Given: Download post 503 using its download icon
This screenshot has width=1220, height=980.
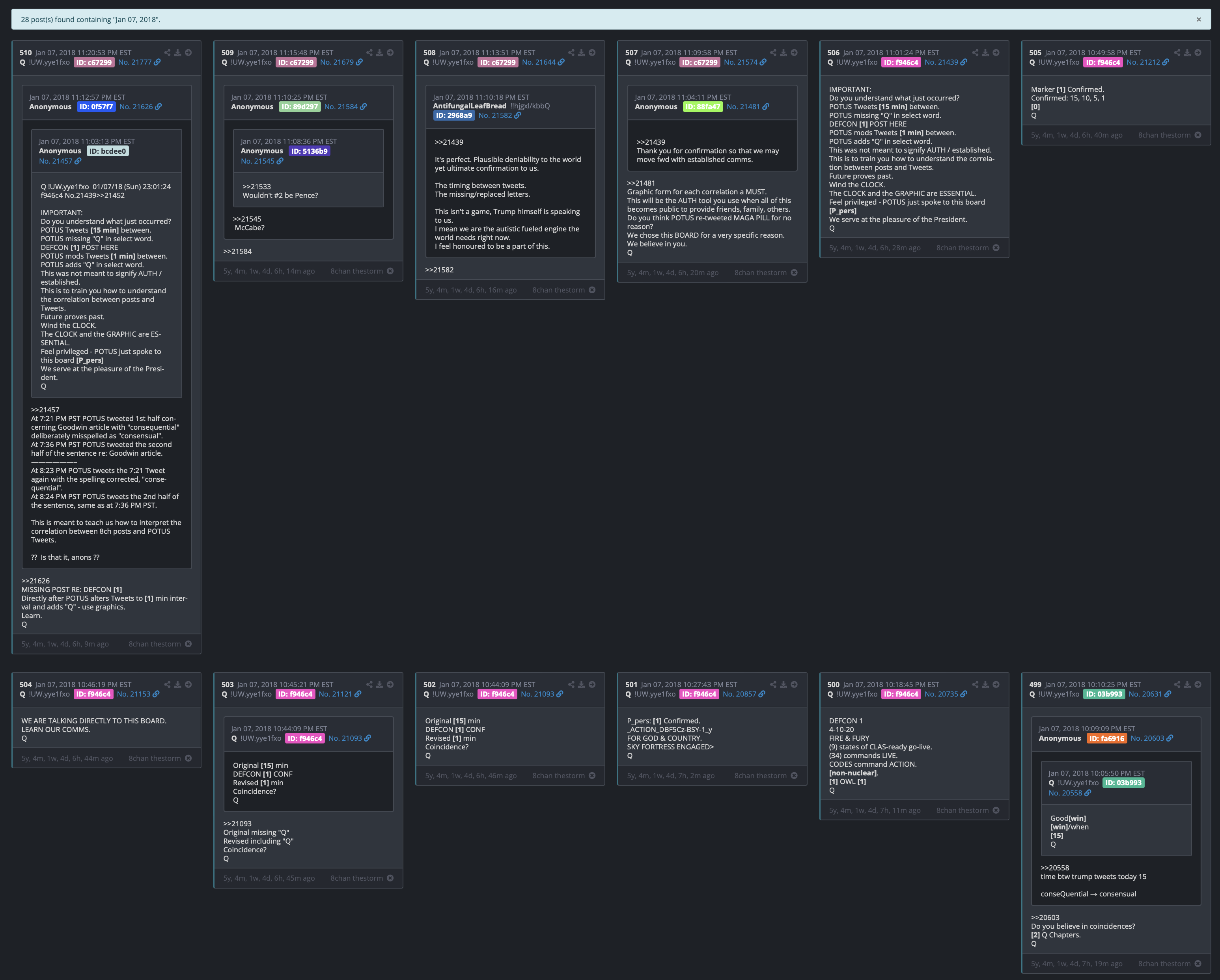Looking at the screenshot, I should pyautogui.click(x=380, y=685).
